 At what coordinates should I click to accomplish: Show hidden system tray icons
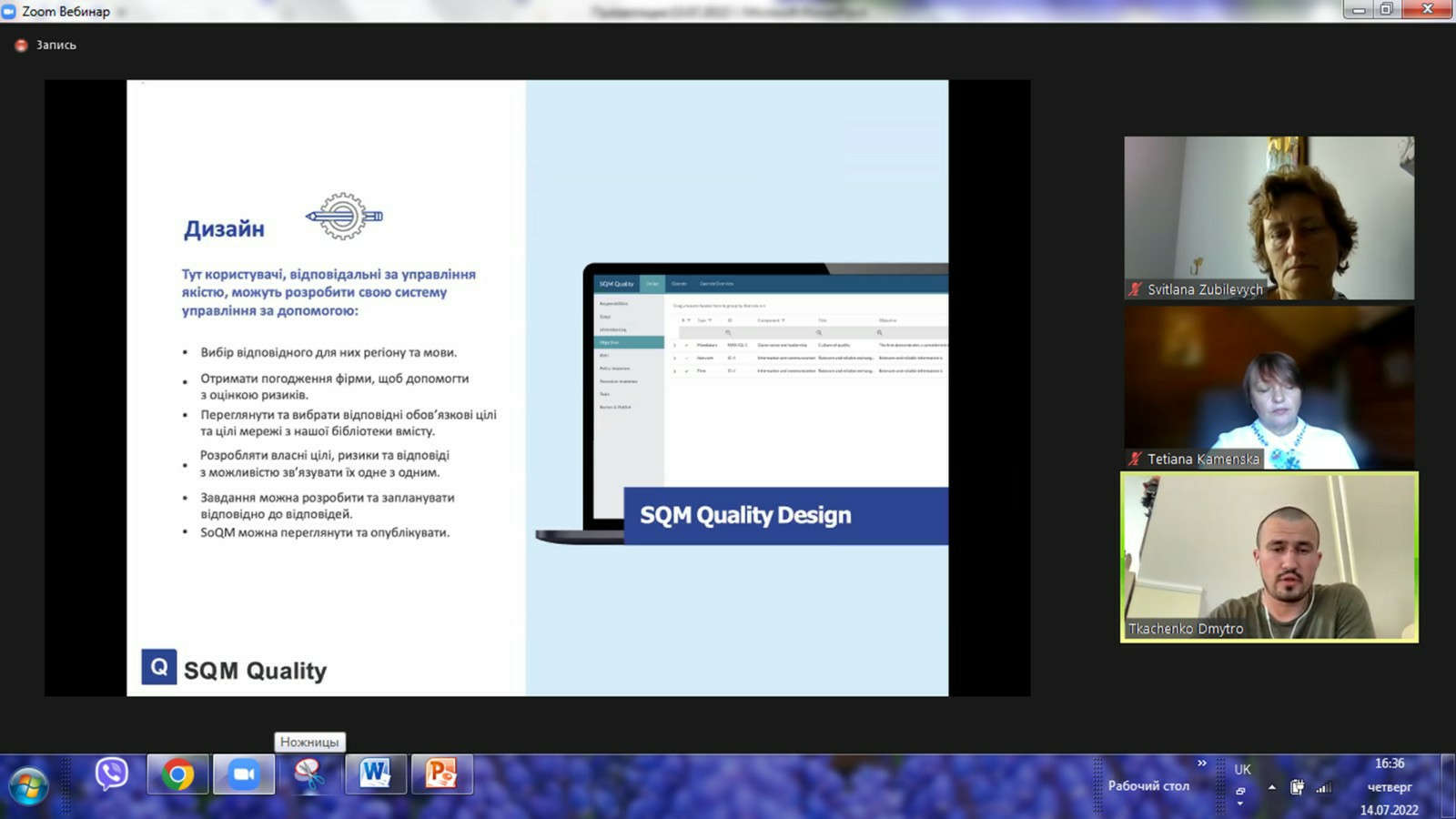click(x=1271, y=787)
